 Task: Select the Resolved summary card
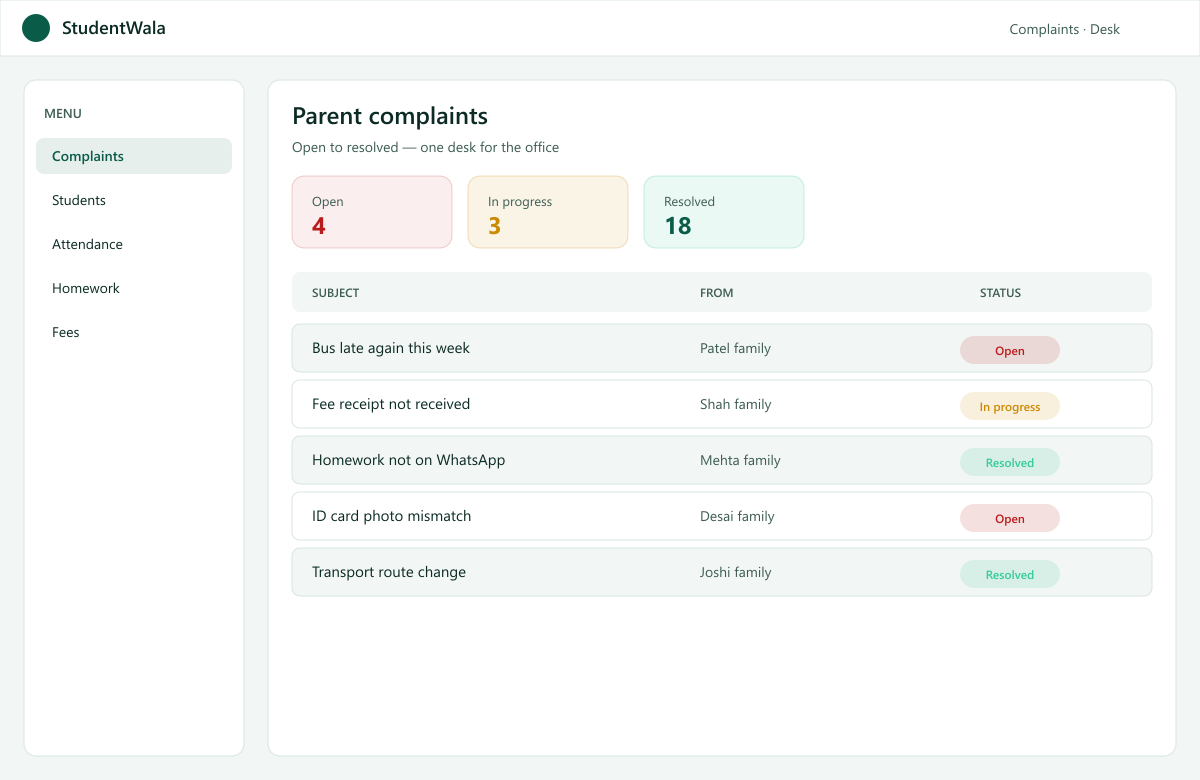724,212
